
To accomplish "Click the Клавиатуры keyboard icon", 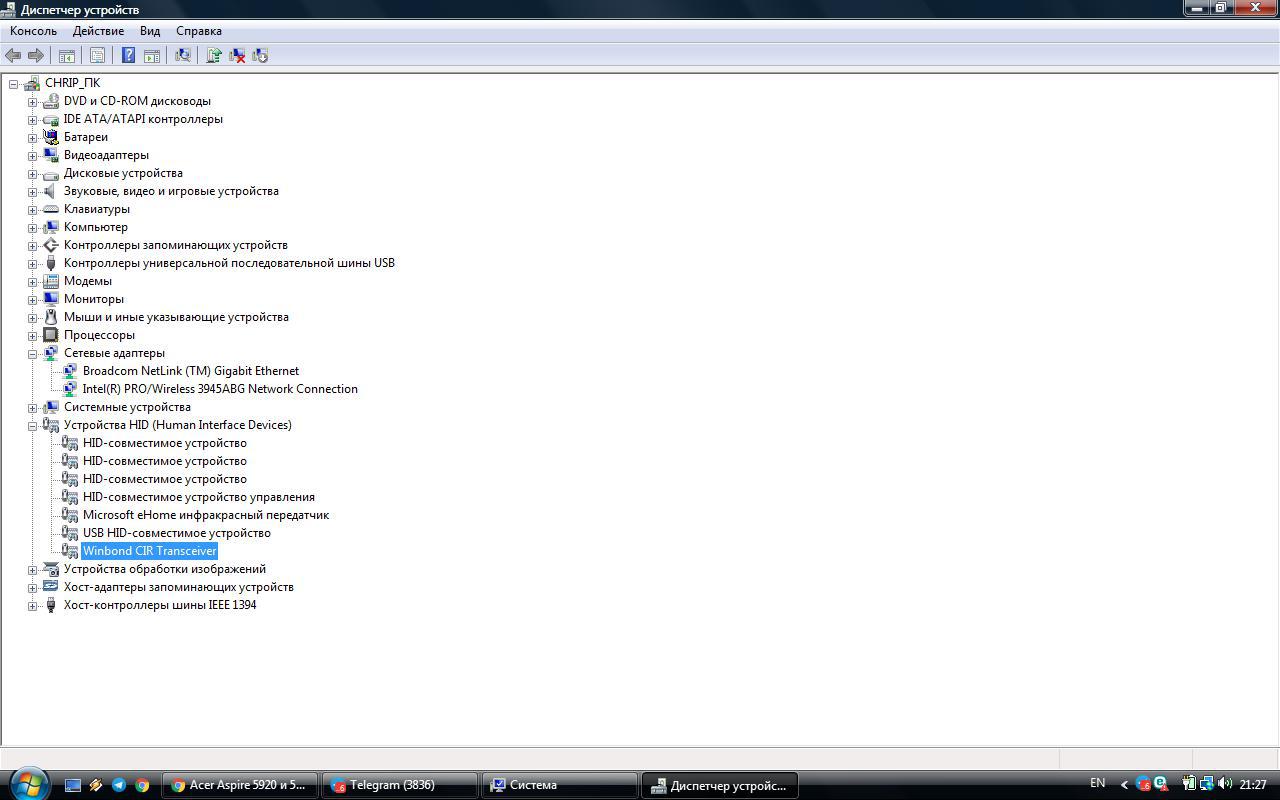I will 51,209.
